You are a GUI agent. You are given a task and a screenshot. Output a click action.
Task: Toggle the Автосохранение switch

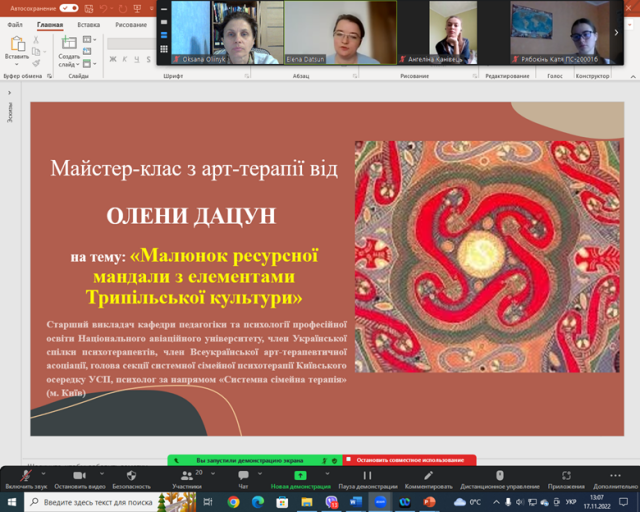click(x=69, y=8)
